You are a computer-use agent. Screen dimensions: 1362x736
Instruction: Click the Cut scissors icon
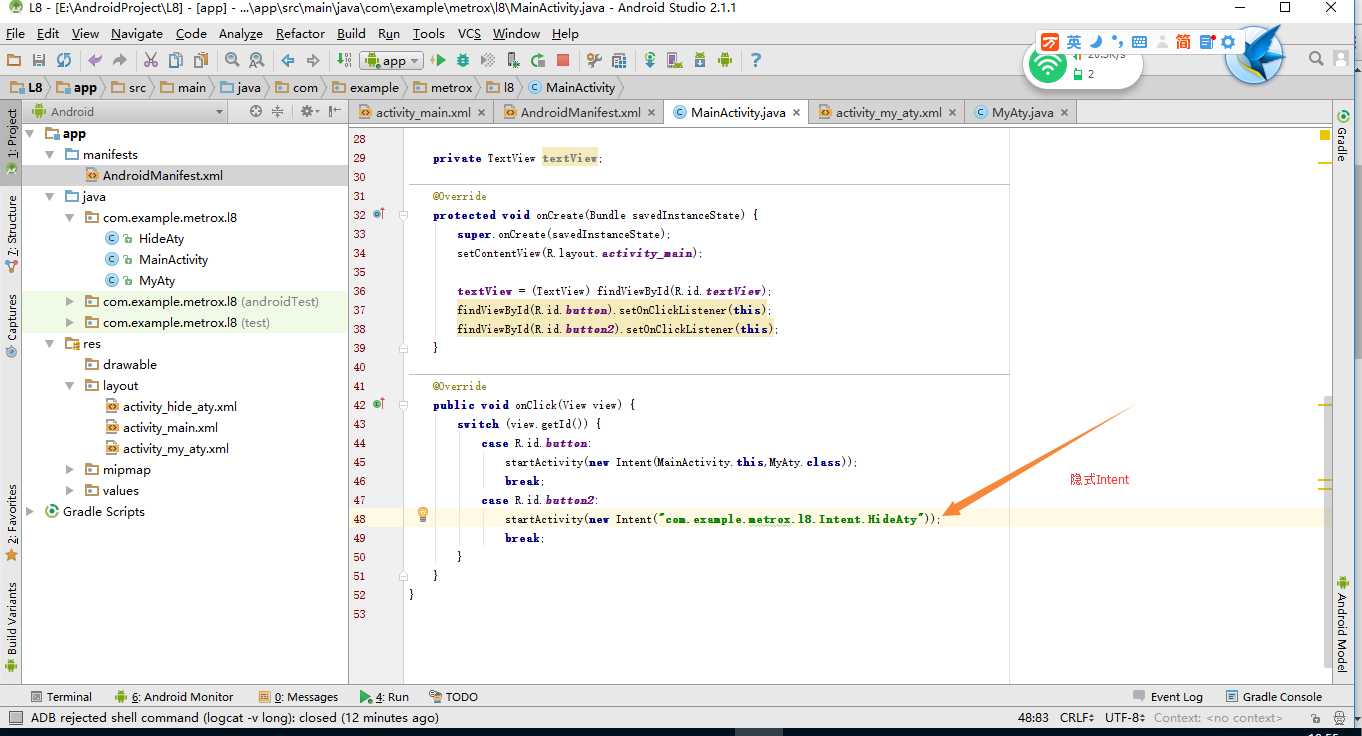pos(151,60)
